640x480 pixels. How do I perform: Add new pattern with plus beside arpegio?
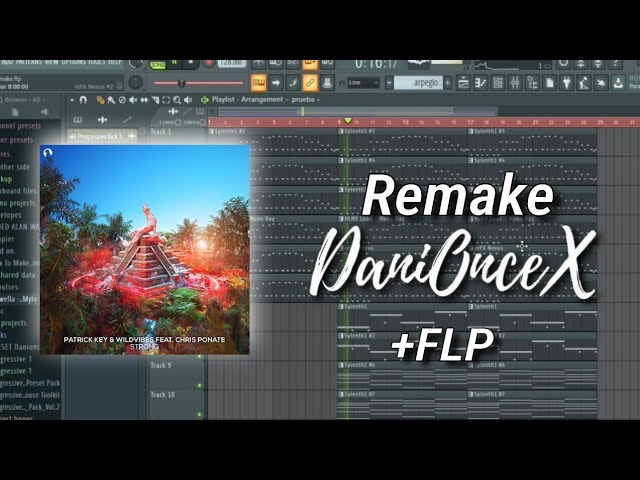pyautogui.click(x=448, y=83)
